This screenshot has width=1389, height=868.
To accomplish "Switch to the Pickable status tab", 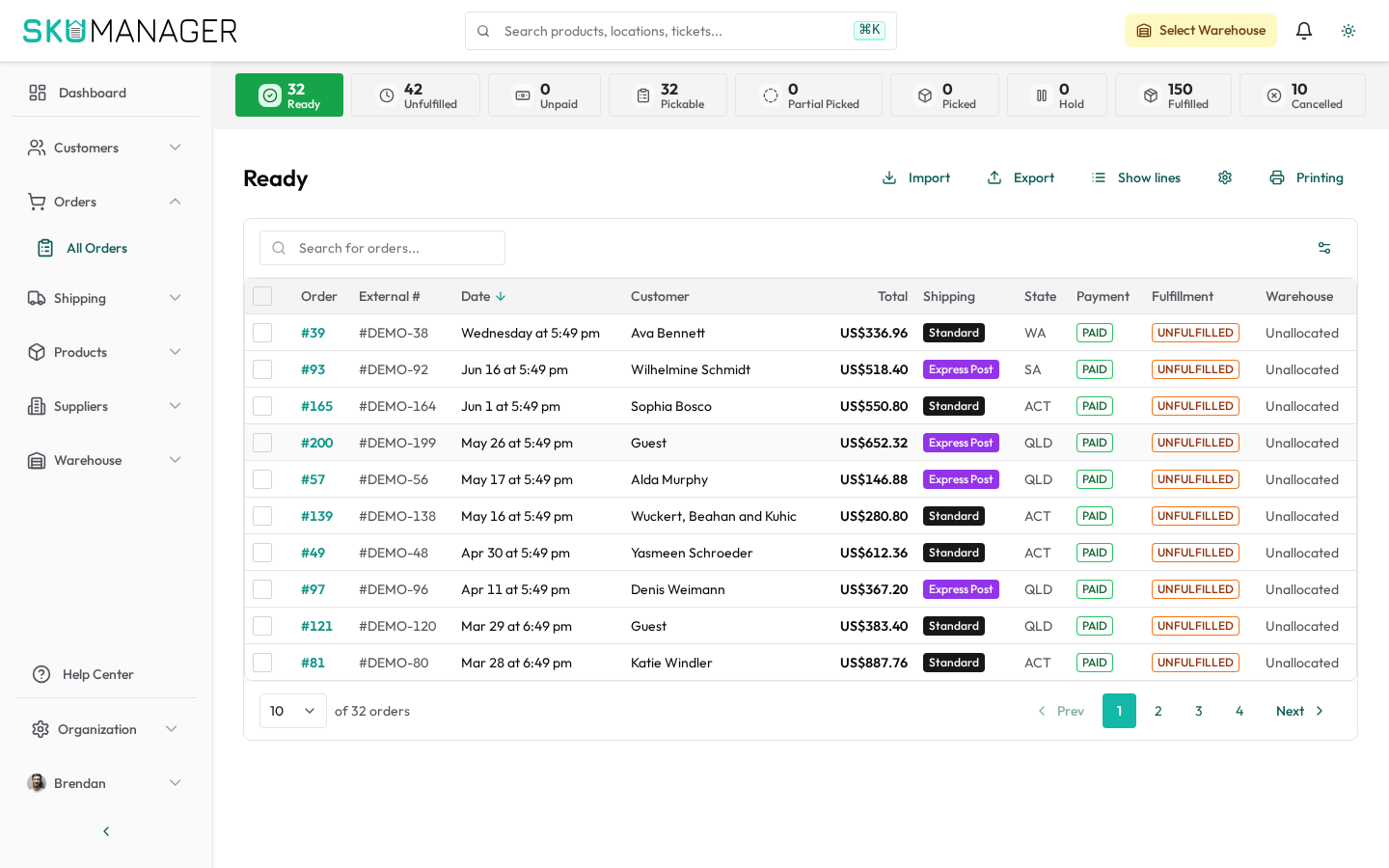I will pyautogui.click(x=667, y=95).
